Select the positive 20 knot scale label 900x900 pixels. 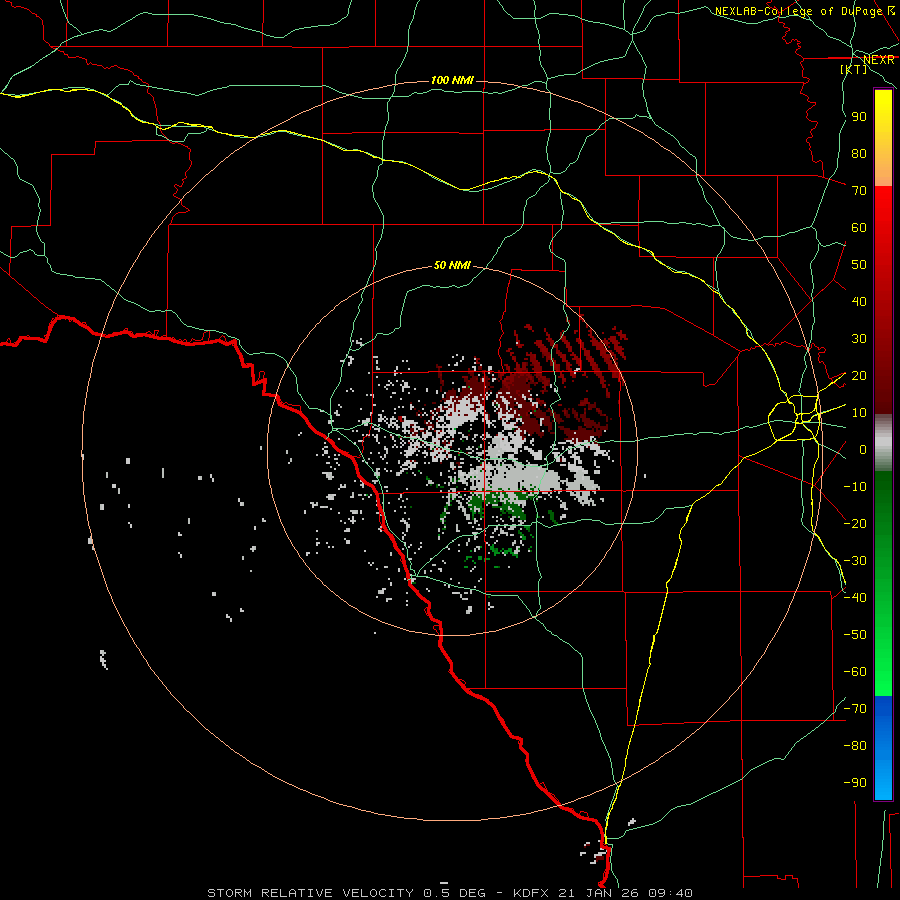859,376
